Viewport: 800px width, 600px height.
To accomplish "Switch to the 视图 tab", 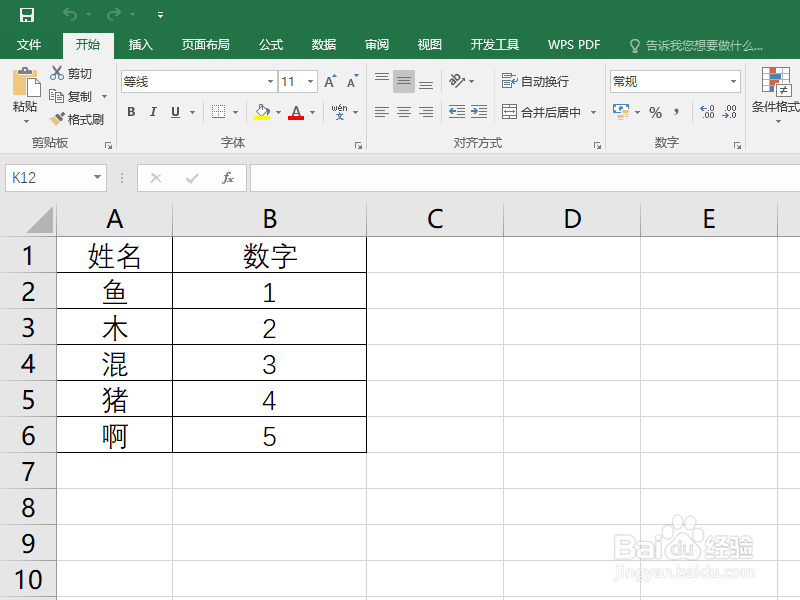I will (x=429, y=45).
